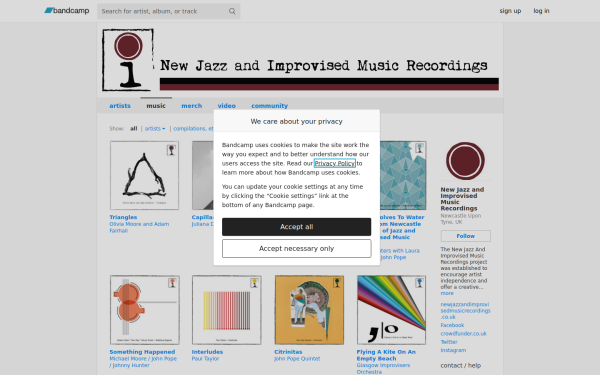Switch to the artists tab
This screenshot has width=600, height=375.
[x=120, y=106]
